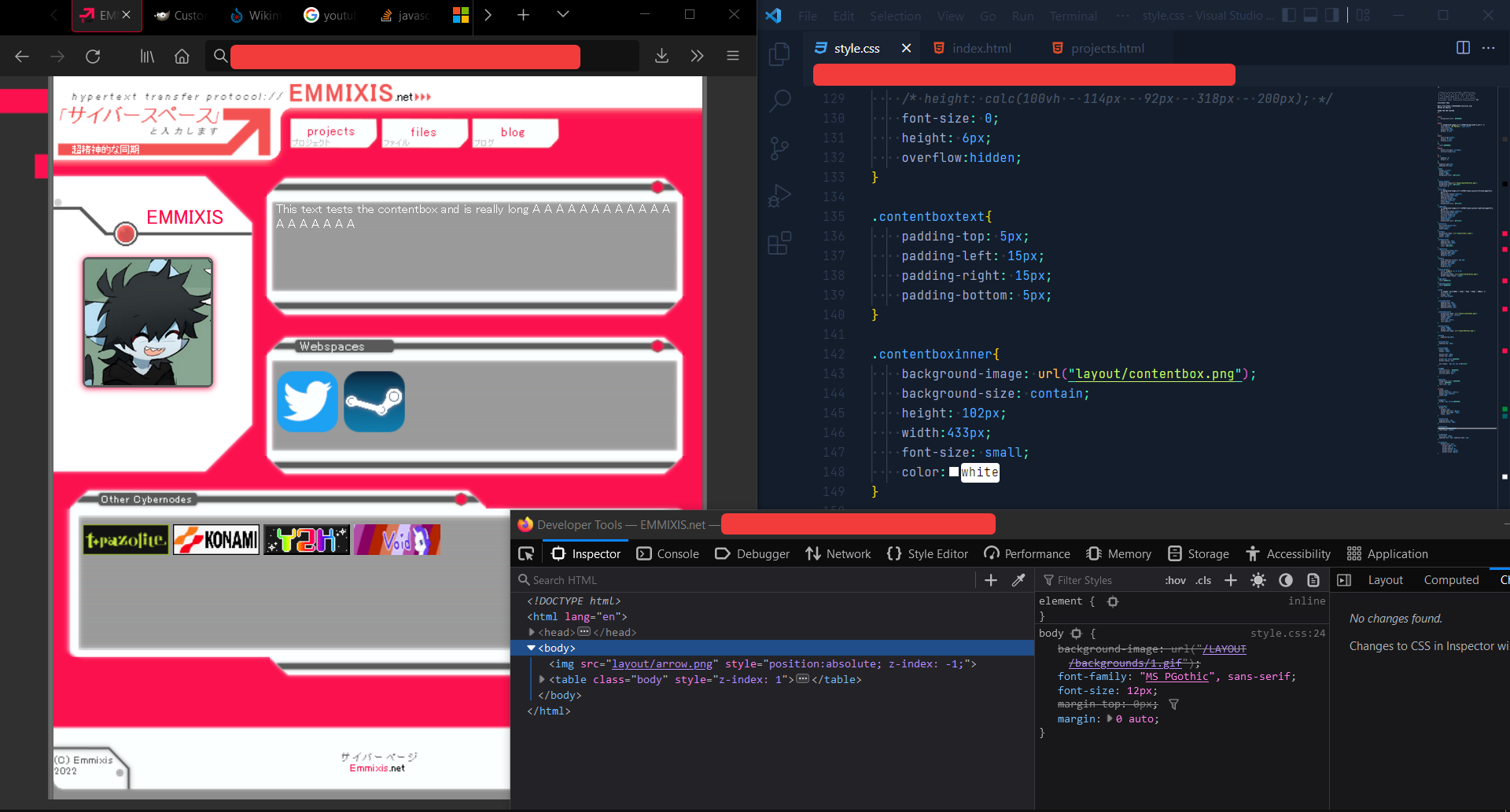1510x812 pixels.
Task: Expand VS Code overflow menu ellipsis
Action: [x=1122, y=16]
